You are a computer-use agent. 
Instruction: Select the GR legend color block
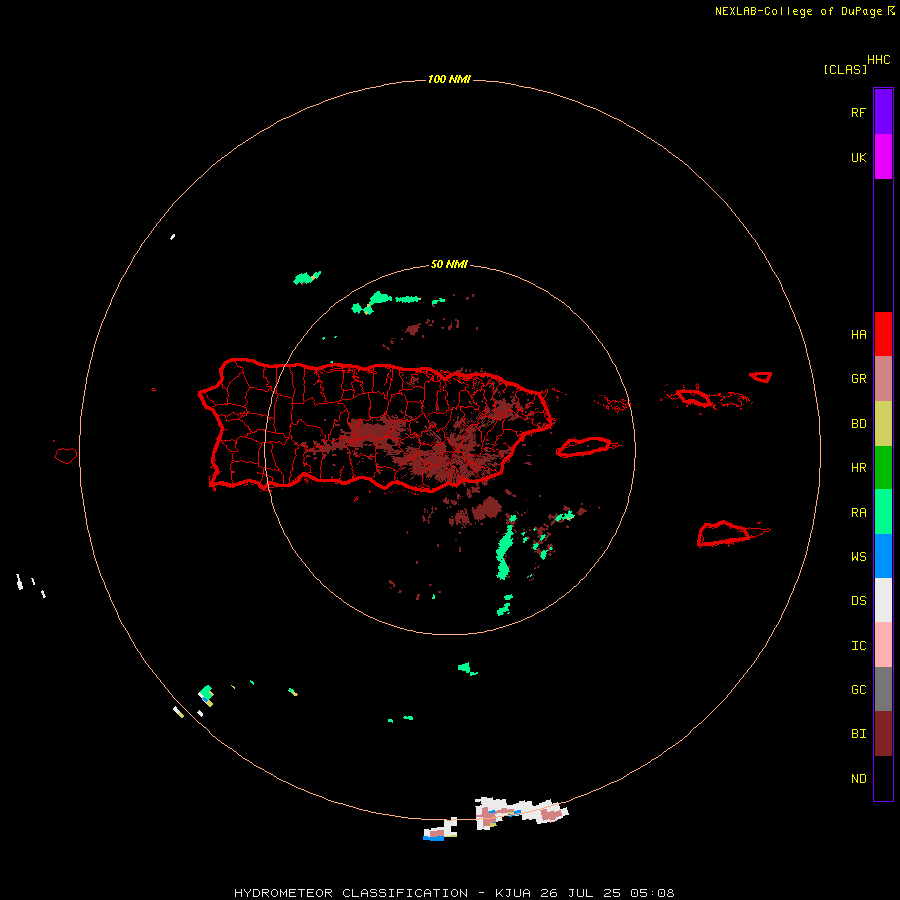tap(883, 379)
